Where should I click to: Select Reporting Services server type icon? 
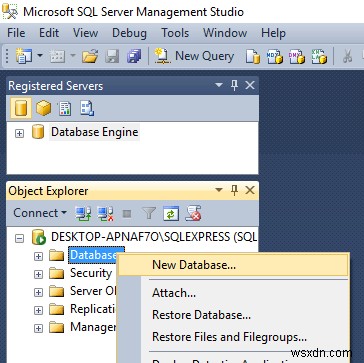coord(65,108)
